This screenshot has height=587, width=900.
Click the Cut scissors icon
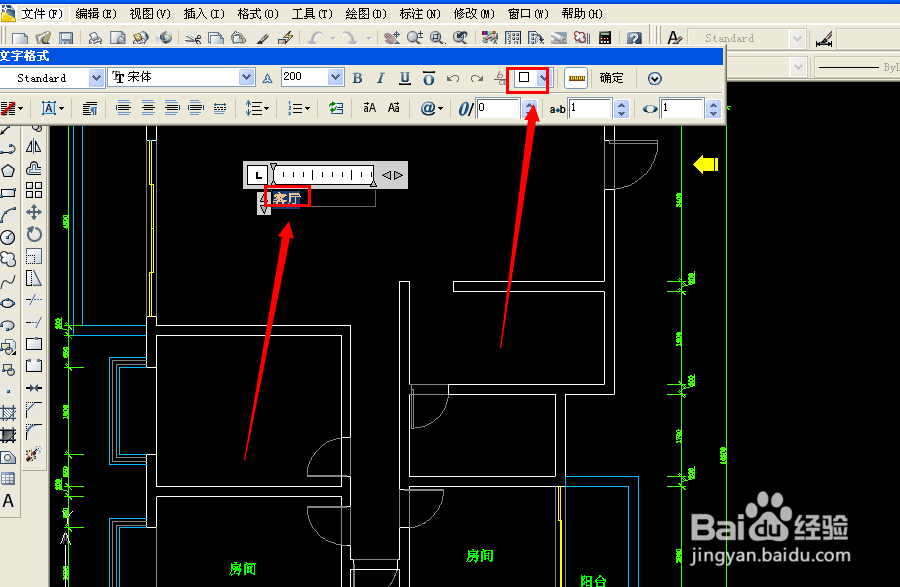193,38
